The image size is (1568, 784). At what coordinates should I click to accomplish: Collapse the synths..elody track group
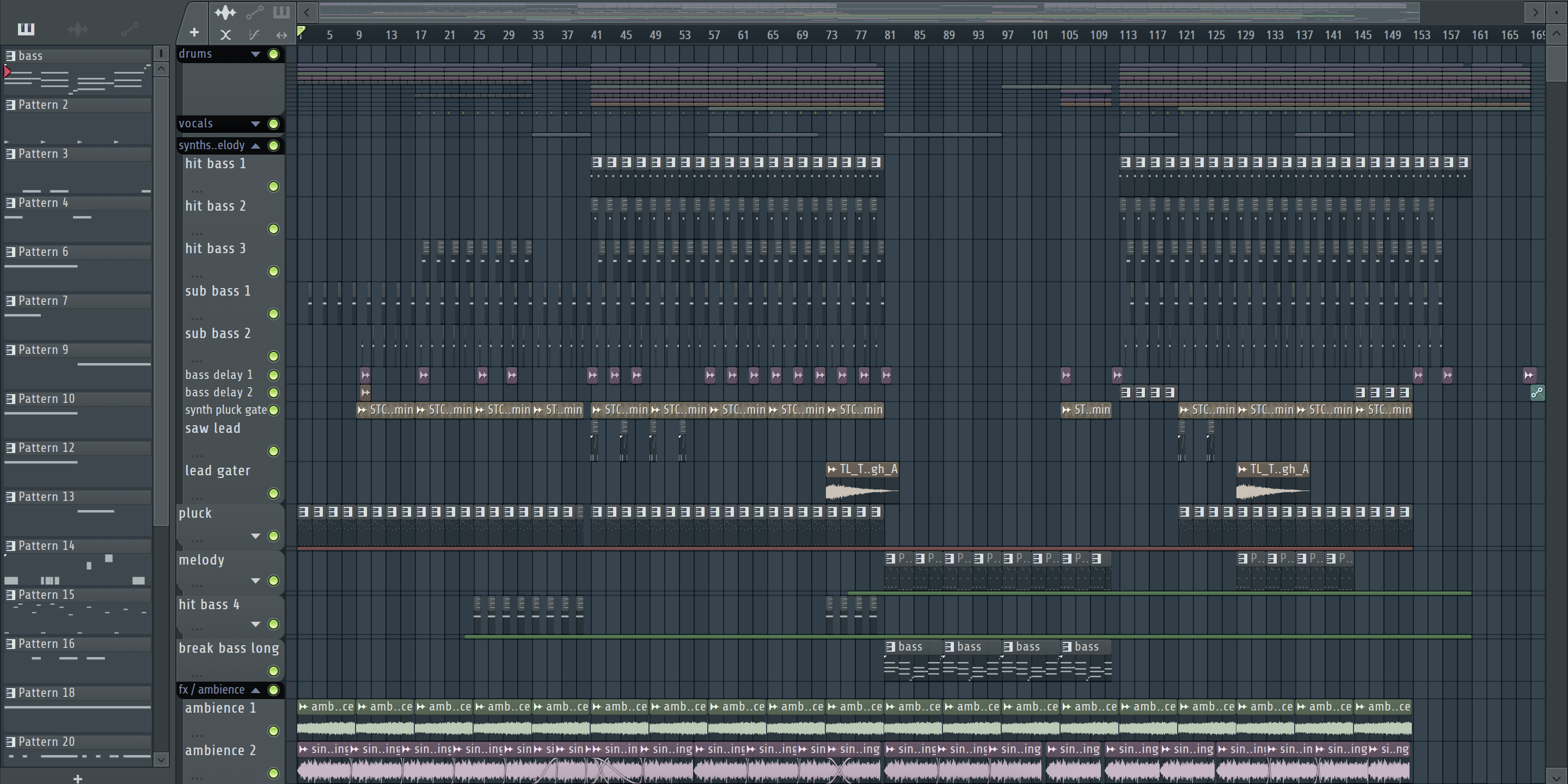[256, 145]
